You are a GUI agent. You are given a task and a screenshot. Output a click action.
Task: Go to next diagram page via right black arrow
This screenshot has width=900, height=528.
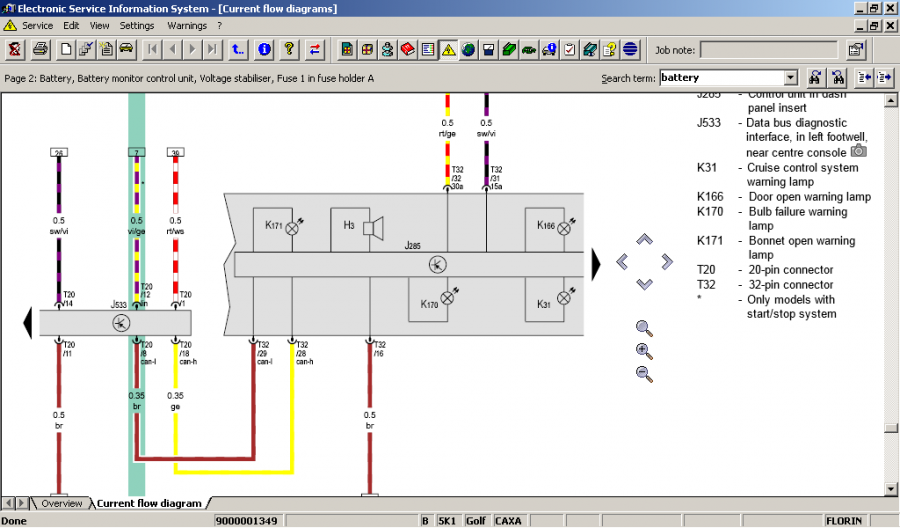click(596, 264)
